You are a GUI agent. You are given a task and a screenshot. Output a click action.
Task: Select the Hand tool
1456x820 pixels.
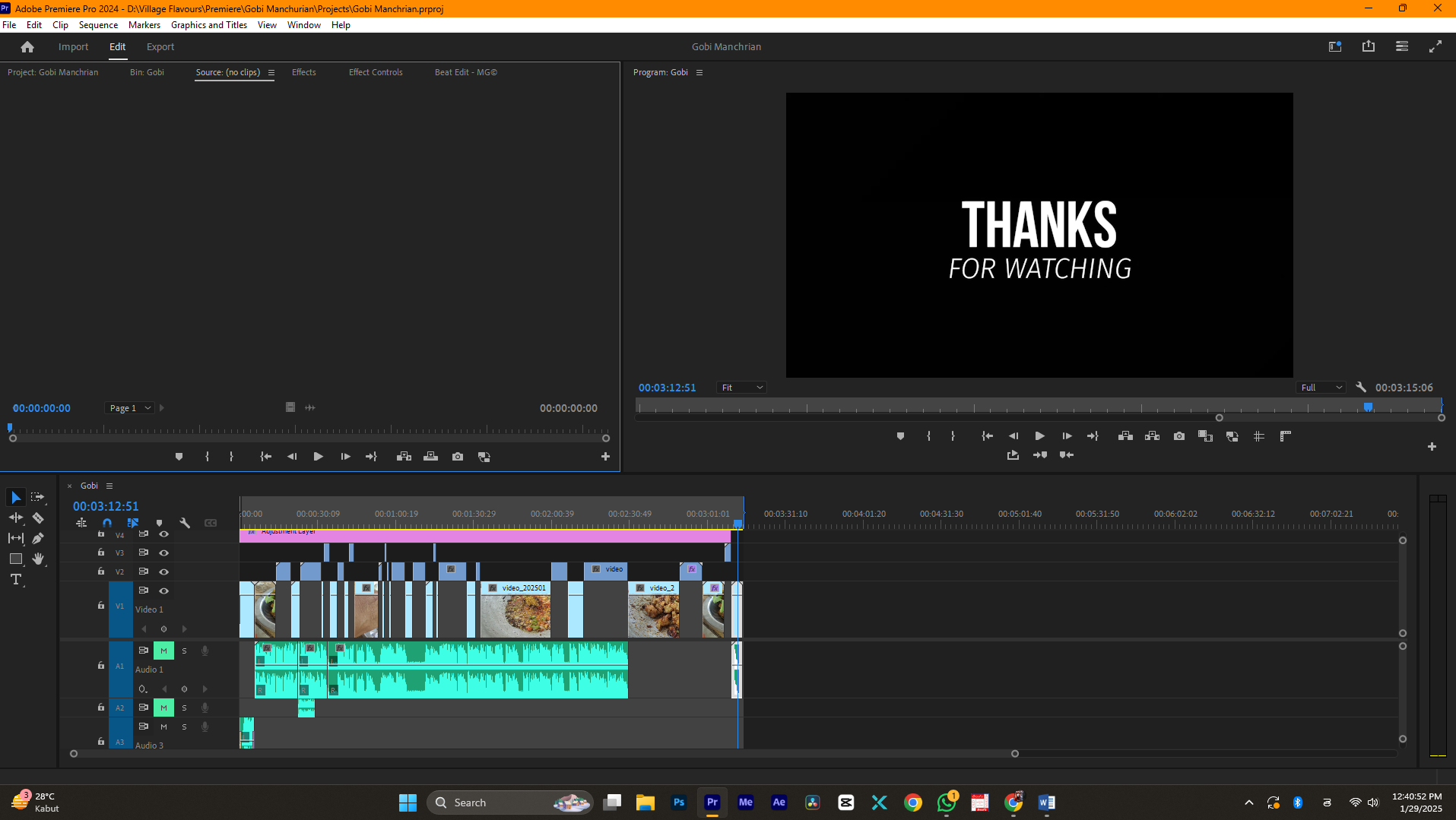click(38, 559)
